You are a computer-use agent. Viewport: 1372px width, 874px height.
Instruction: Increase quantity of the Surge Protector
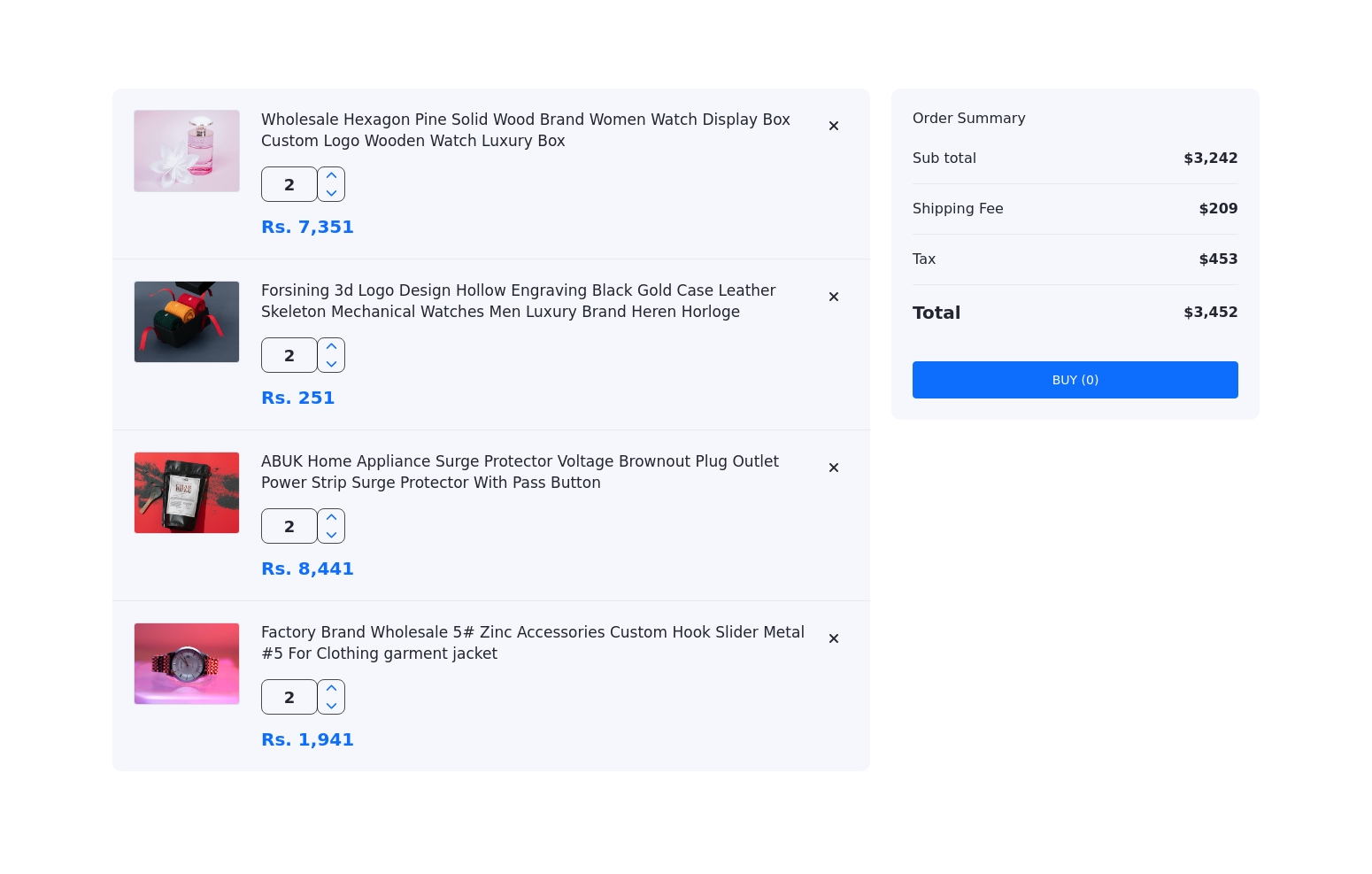331,517
